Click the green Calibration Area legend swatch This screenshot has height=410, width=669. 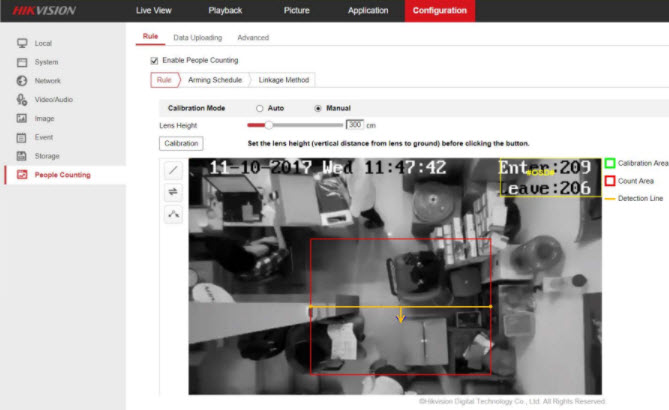coord(609,163)
